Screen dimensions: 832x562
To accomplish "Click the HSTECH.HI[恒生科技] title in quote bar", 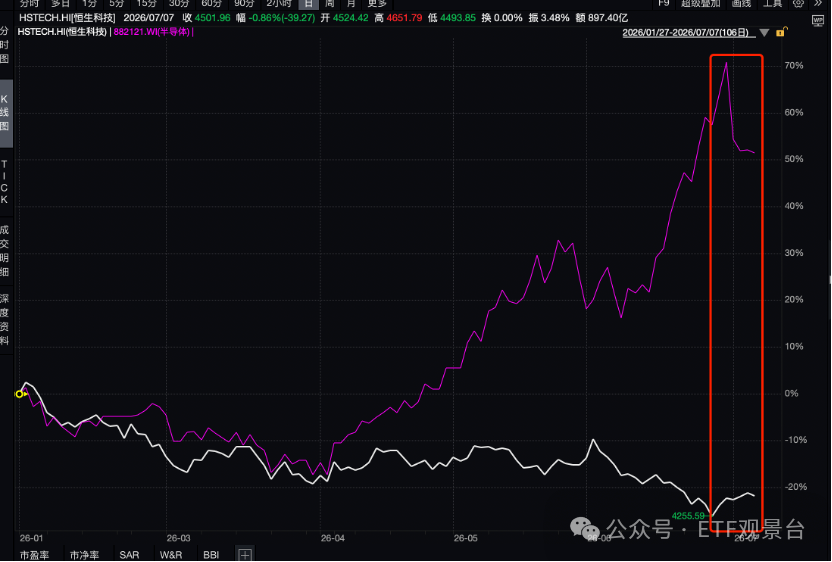I will coord(67,18).
